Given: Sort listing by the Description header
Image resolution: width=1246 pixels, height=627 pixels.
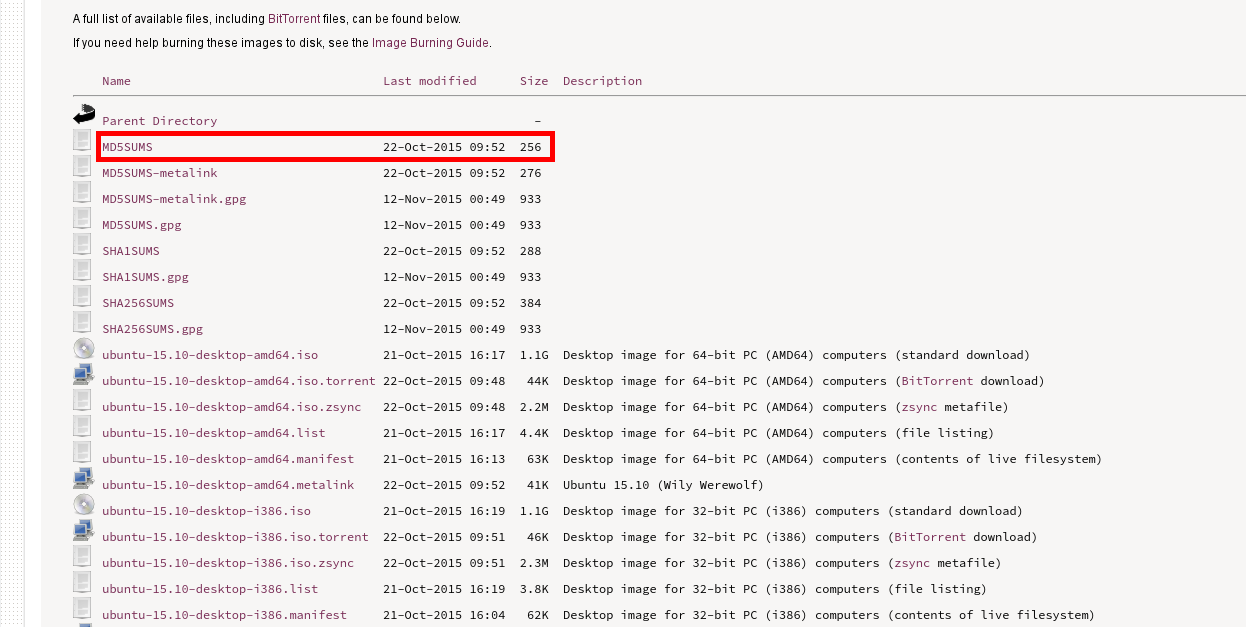Looking at the screenshot, I should click(602, 81).
